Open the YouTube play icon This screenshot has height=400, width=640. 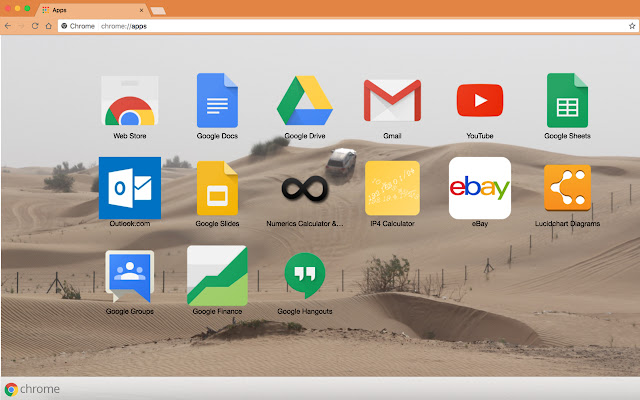[x=480, y=100]
